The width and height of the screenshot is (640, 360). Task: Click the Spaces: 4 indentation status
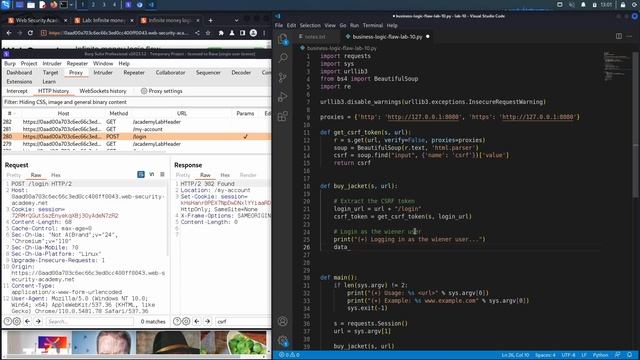[545, 355]
